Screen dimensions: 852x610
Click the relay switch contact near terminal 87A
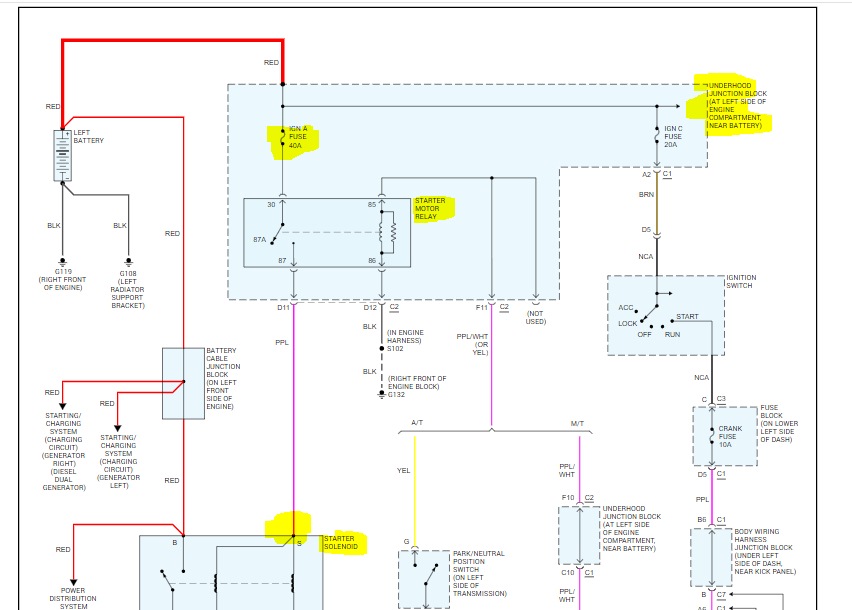click(277, 234)
